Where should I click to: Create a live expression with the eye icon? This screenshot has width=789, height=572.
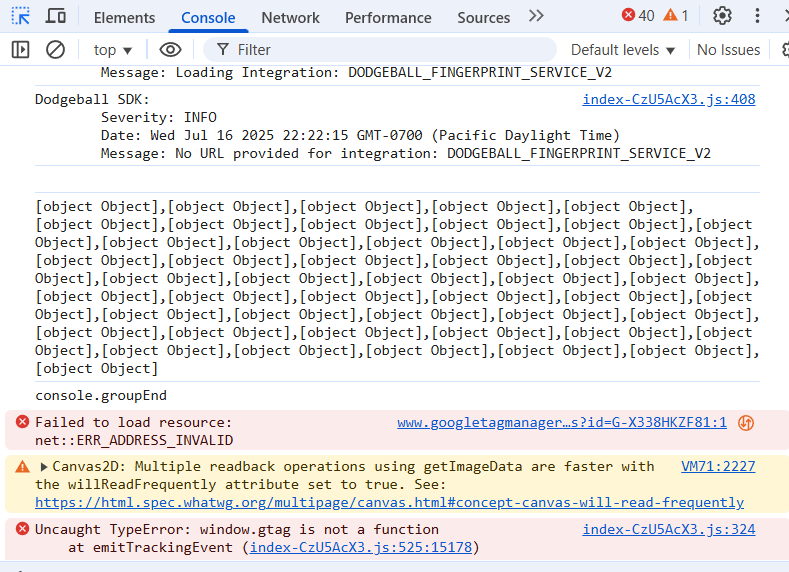click(x=170, y=49)
